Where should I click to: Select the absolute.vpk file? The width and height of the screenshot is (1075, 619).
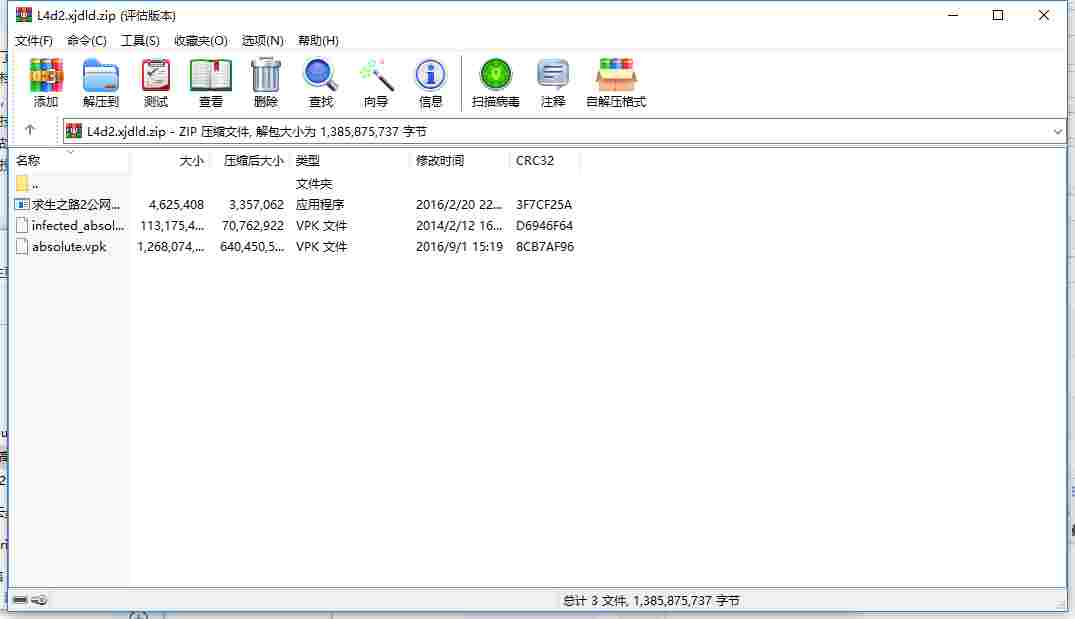[296, 247]
